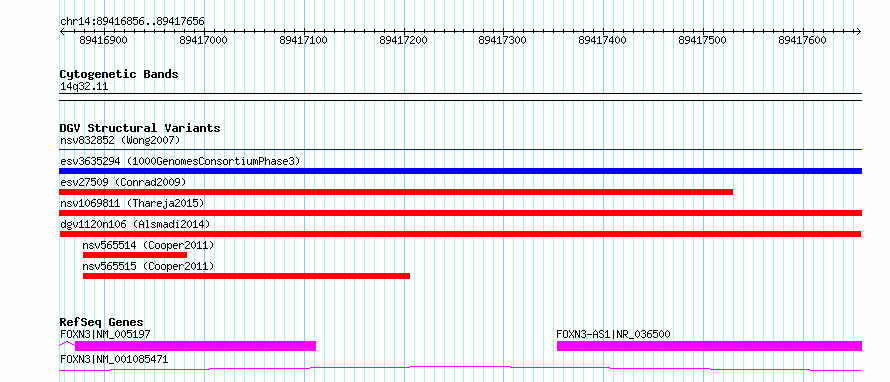The height and width of the screenshot is (382, 890).
Task: Open gene label FOXN3|NM_005197
Action: tap(105, 334)
